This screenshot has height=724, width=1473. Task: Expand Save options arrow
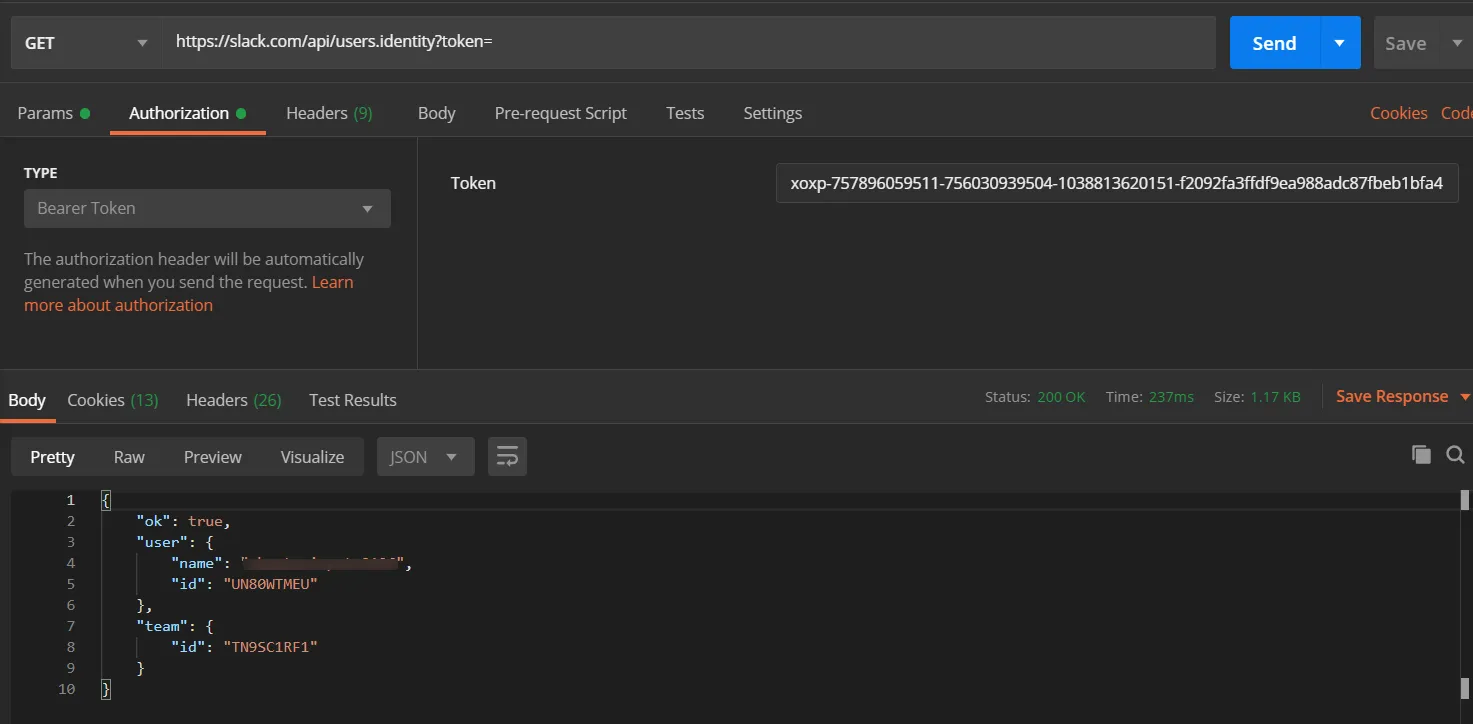1456,43
